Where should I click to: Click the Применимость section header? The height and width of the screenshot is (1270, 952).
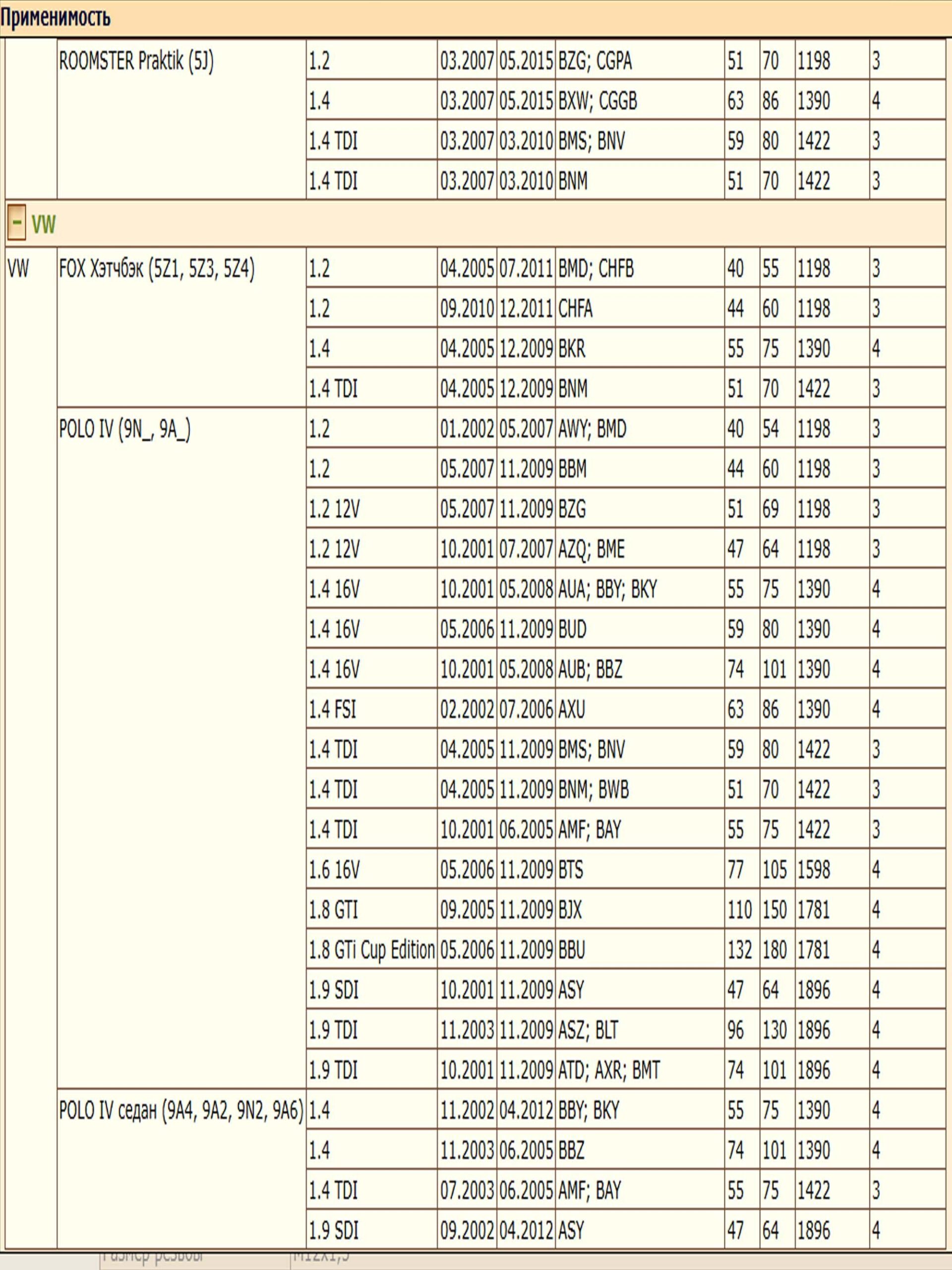point(55,17)
